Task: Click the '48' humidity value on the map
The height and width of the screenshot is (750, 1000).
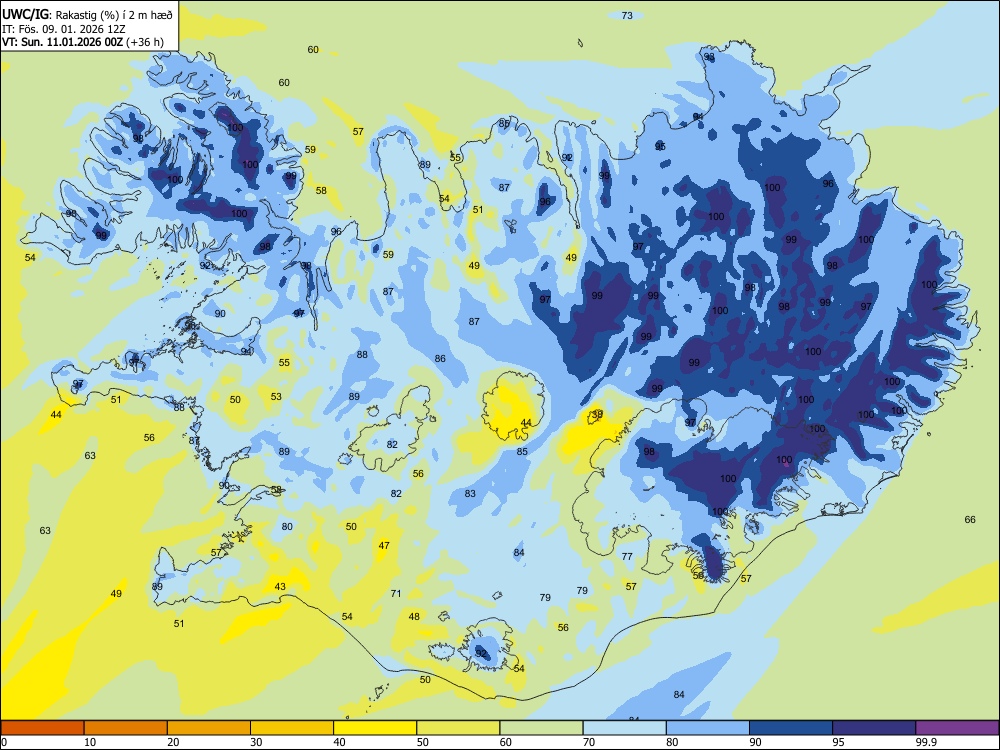Action: [x=415, y=617]
